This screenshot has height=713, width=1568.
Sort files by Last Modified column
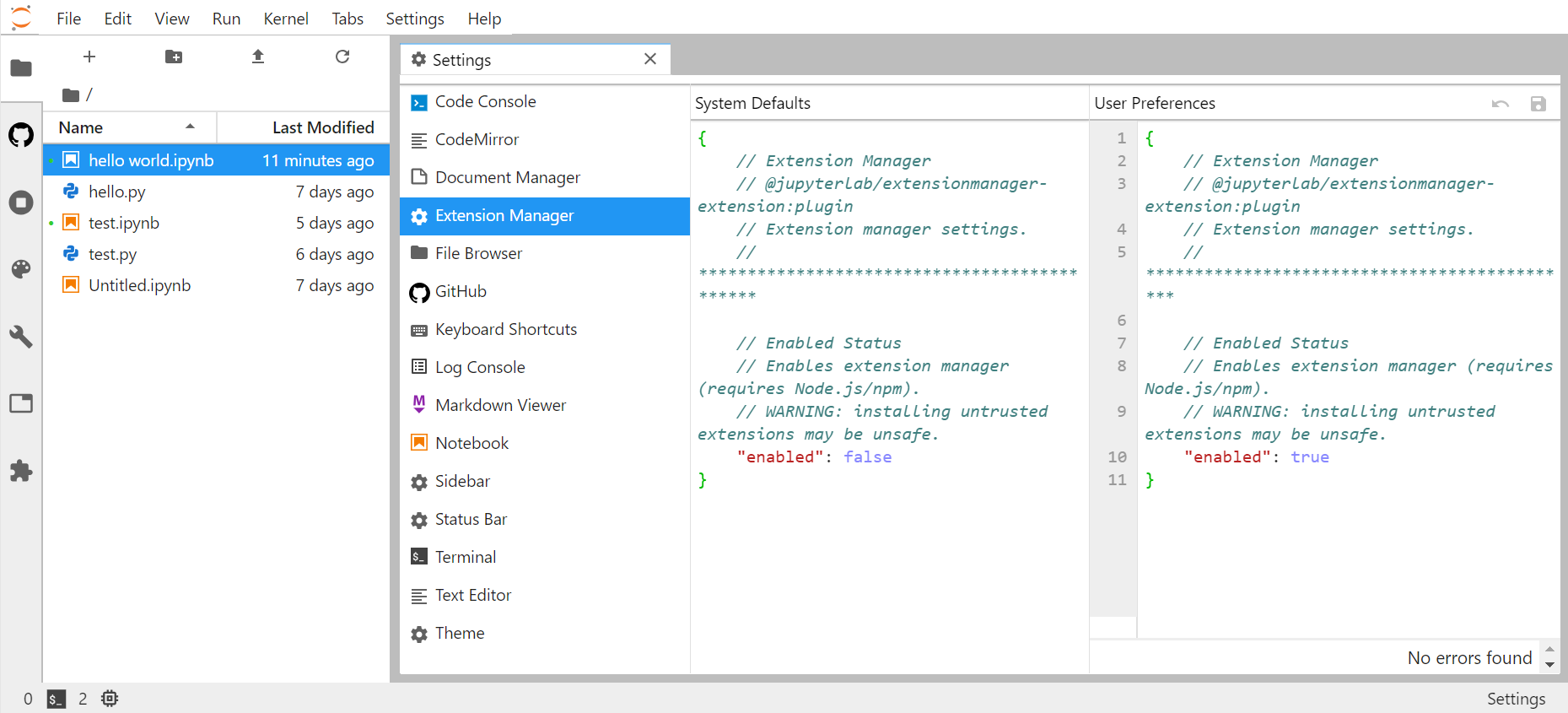click(x=304, y=127)
